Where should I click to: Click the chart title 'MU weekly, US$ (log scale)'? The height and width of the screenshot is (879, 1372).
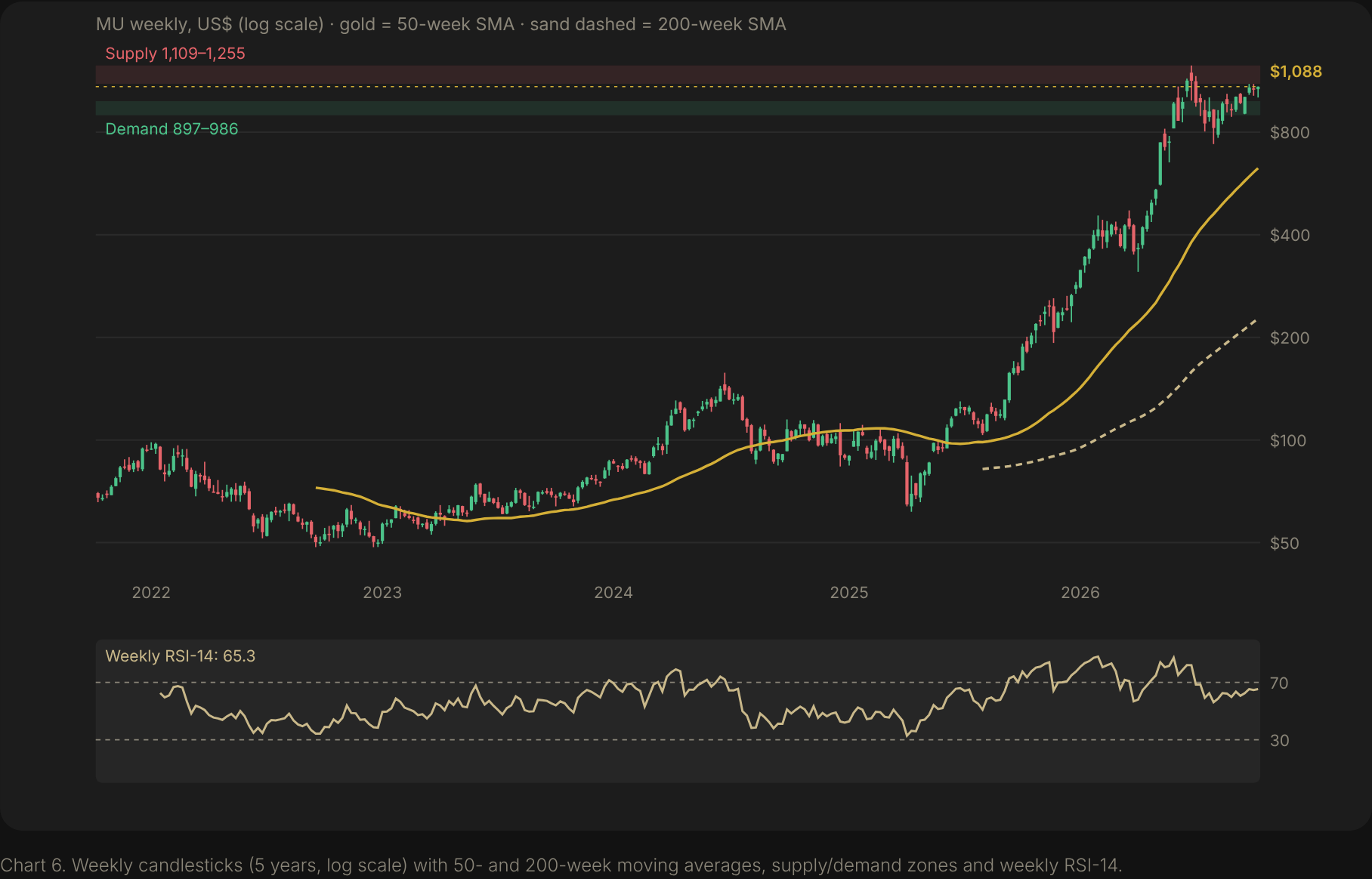[210, 24]
